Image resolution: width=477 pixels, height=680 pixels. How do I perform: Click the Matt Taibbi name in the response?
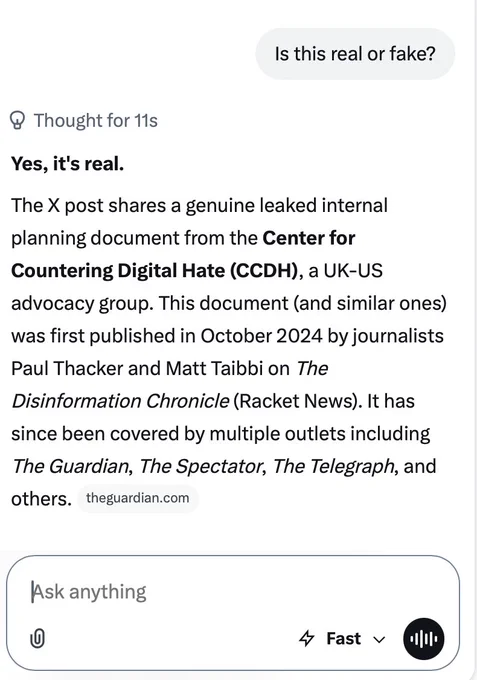click(x=215, y=368)
